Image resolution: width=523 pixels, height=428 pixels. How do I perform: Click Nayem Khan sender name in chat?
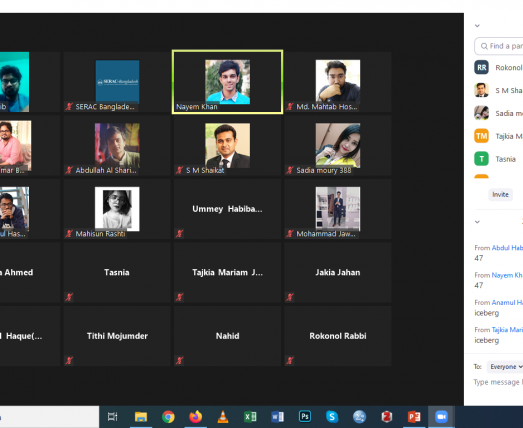point(507,275)
